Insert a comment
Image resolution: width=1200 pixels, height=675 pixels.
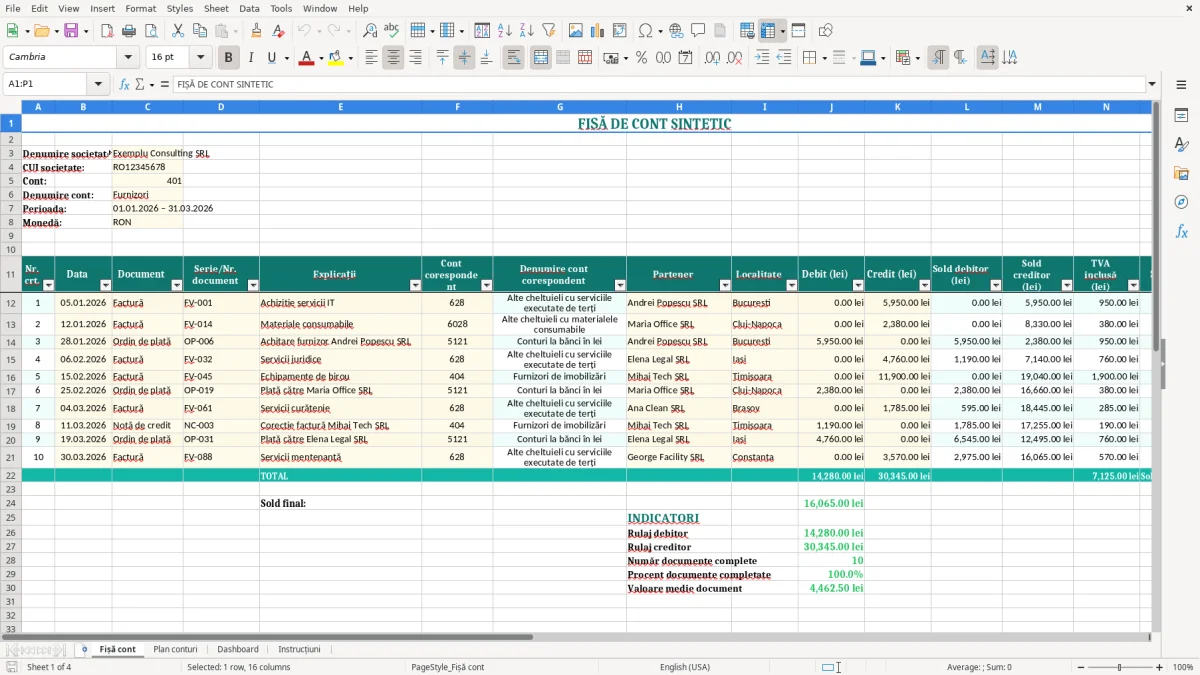pyautogui.click(x=698, y=31)
